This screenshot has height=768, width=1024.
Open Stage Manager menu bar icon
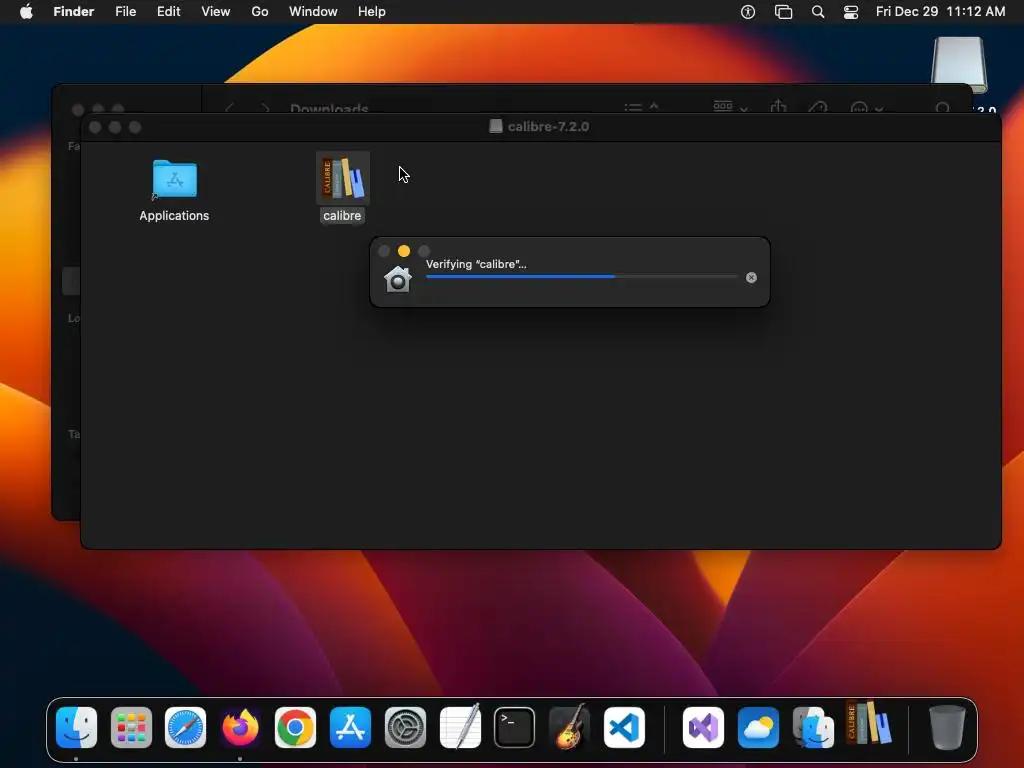point(783,12)
